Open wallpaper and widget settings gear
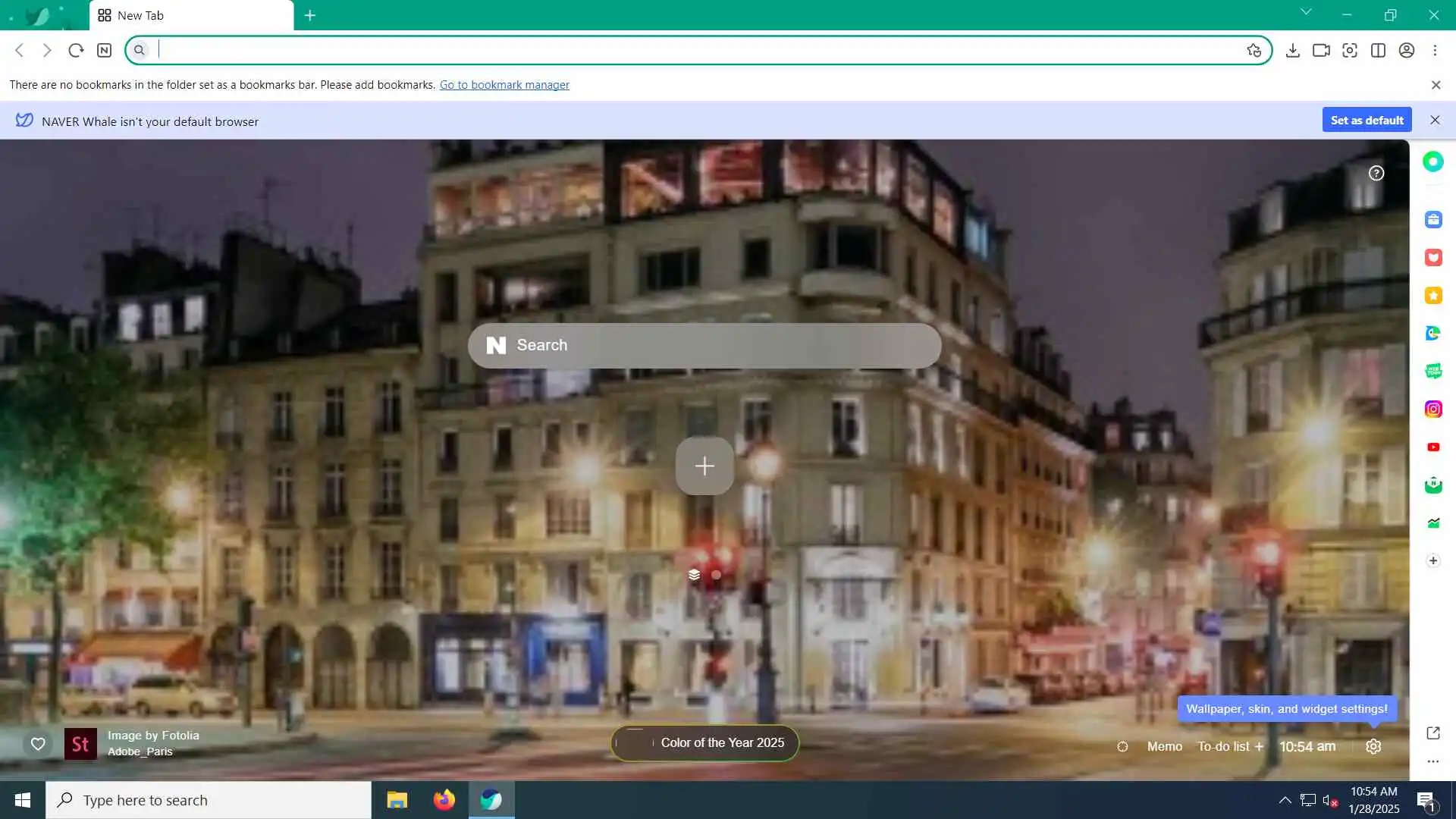 (1373, 747)
